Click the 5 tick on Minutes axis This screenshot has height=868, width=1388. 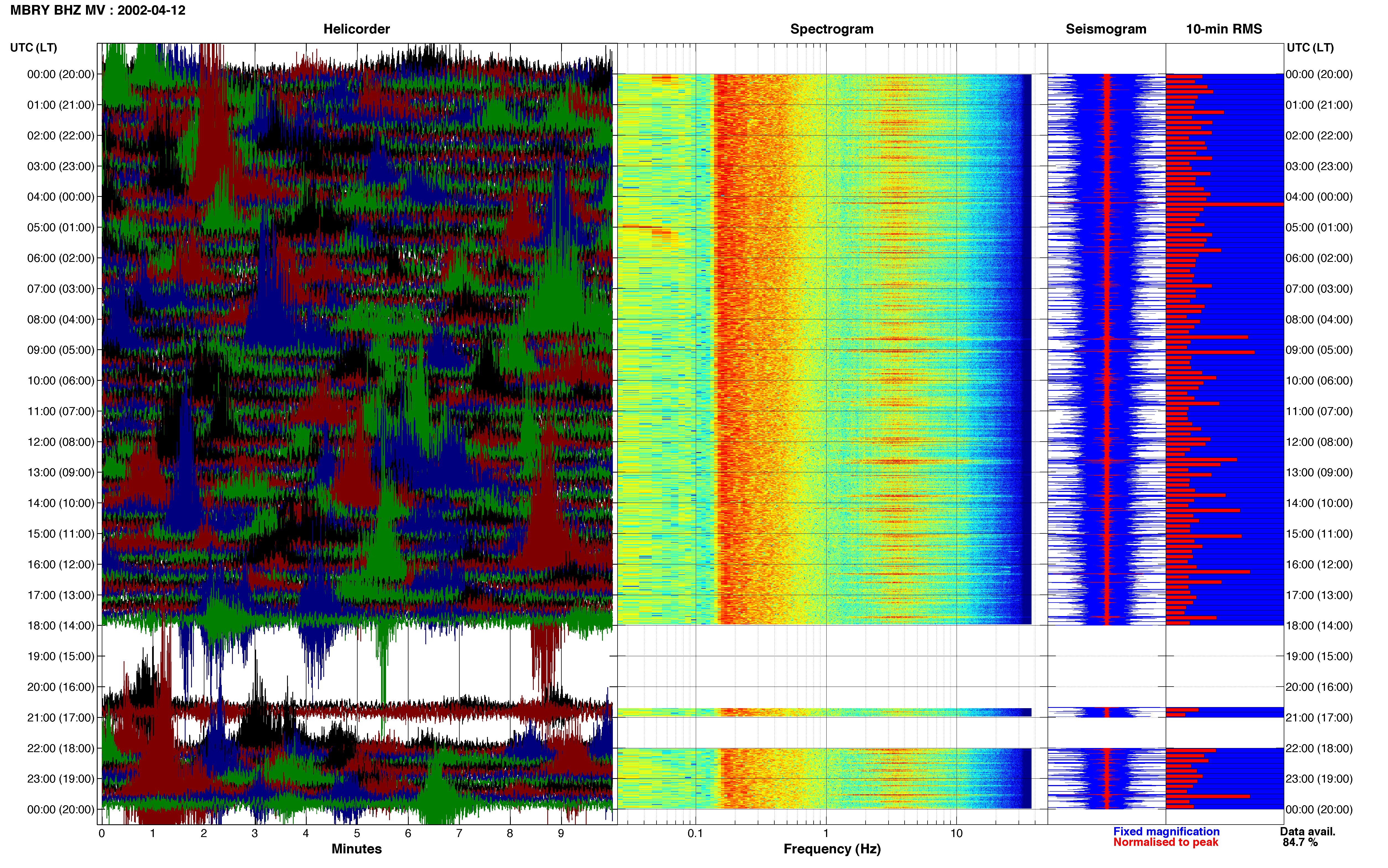[x=357, y=833]
